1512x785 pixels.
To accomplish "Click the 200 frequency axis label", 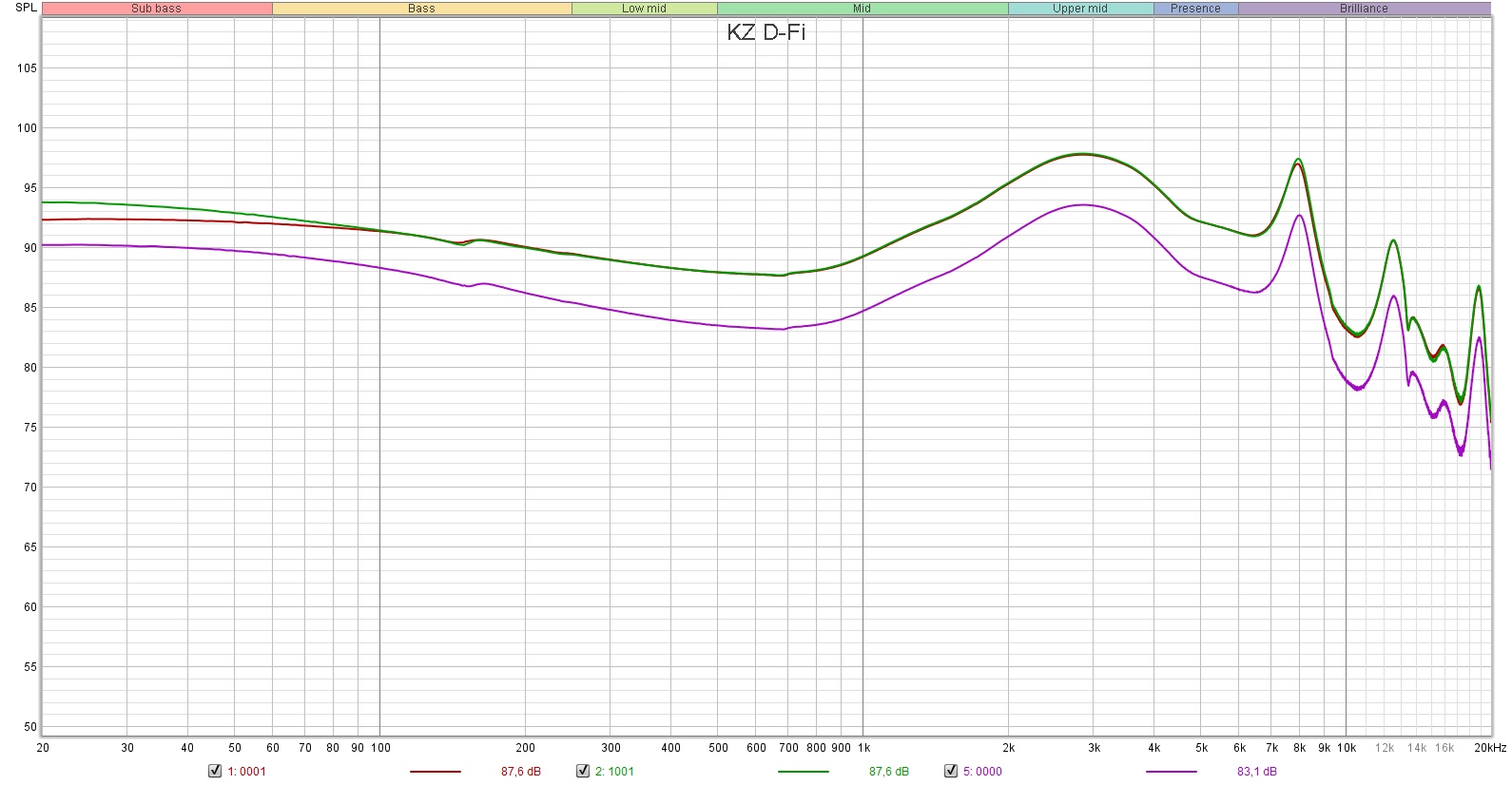I will point(525,748).
